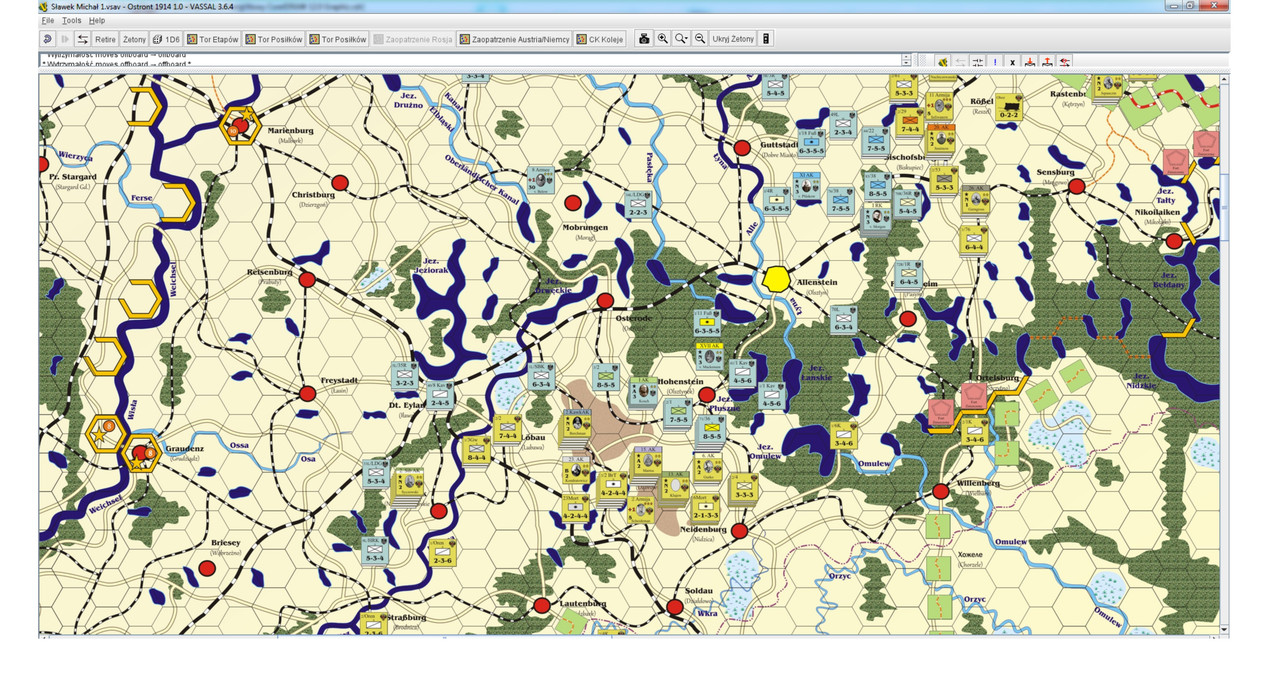Click the red city dot at Willenberg
Viewport: 1280px width, 692px height.
[x=941, y=491]
